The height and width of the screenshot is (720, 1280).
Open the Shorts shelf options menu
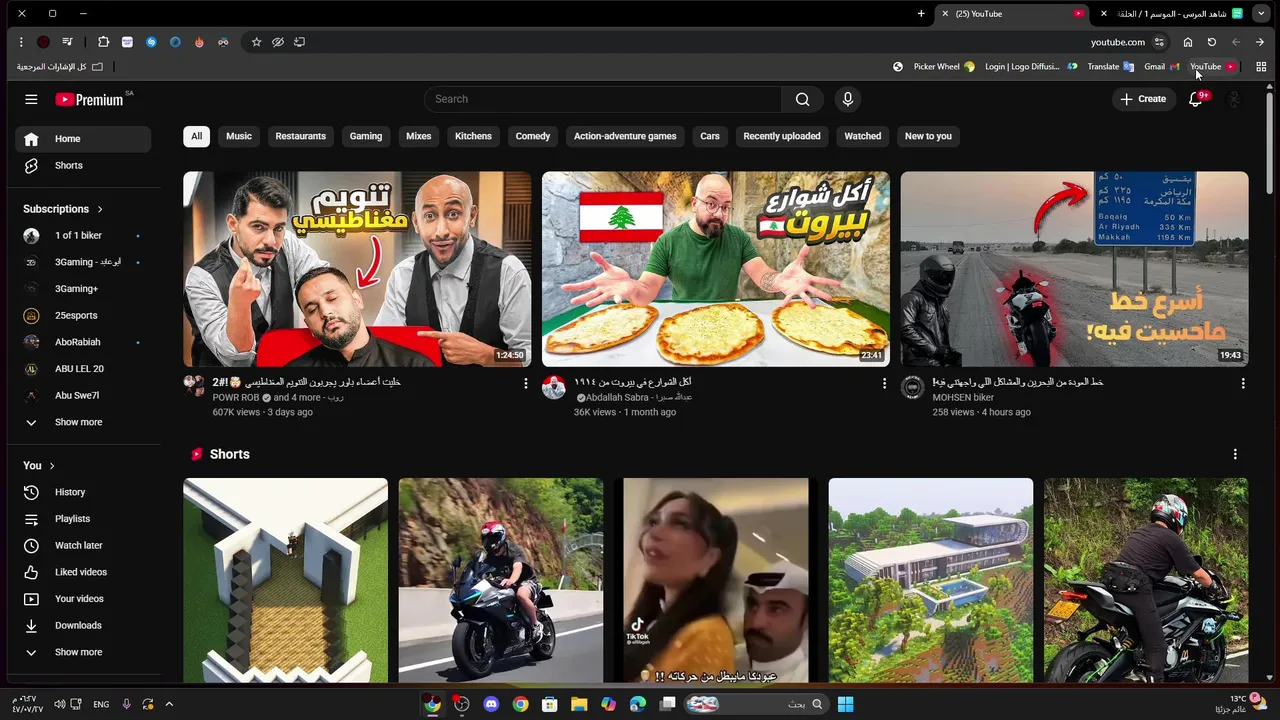click(x=1235, y=454)
